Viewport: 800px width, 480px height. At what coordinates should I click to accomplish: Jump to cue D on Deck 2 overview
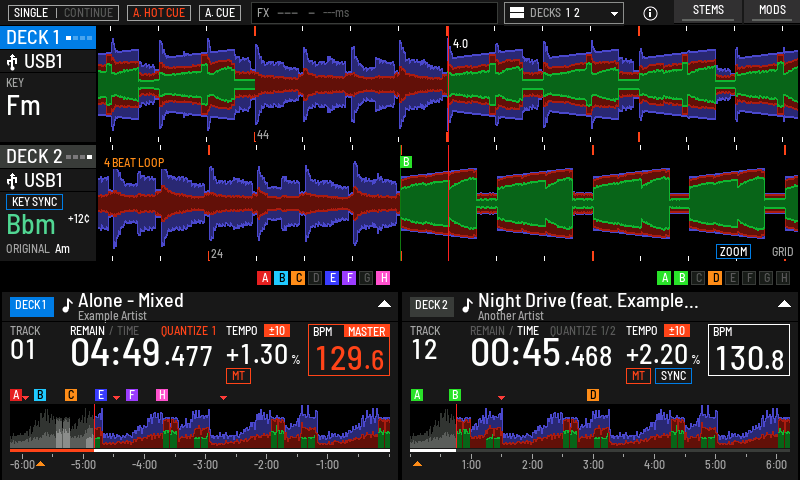pos(593,395)
